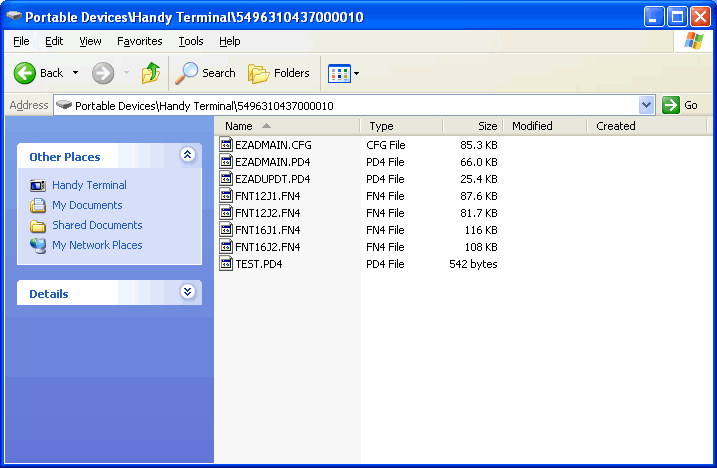Click the EZADUPDT.PD4 file icon
The image size is (717, 468).
click(226, 178)
